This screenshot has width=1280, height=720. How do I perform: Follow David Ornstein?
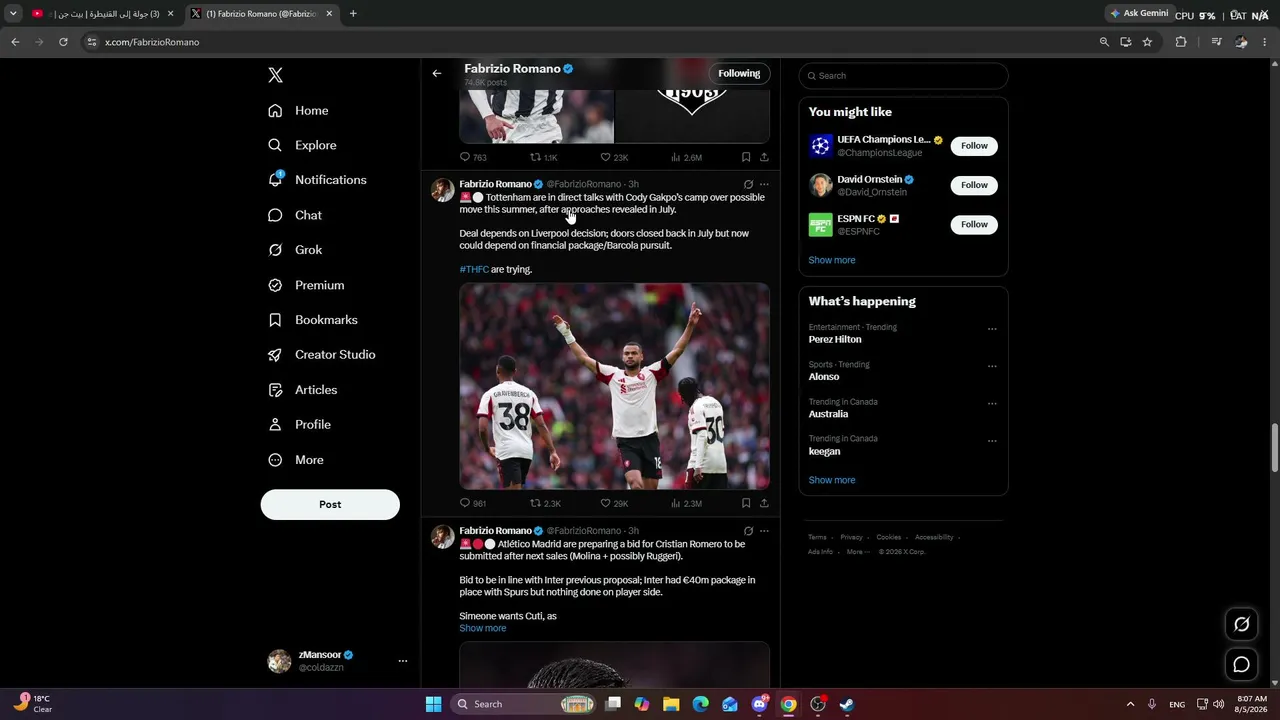coord(974,185)
